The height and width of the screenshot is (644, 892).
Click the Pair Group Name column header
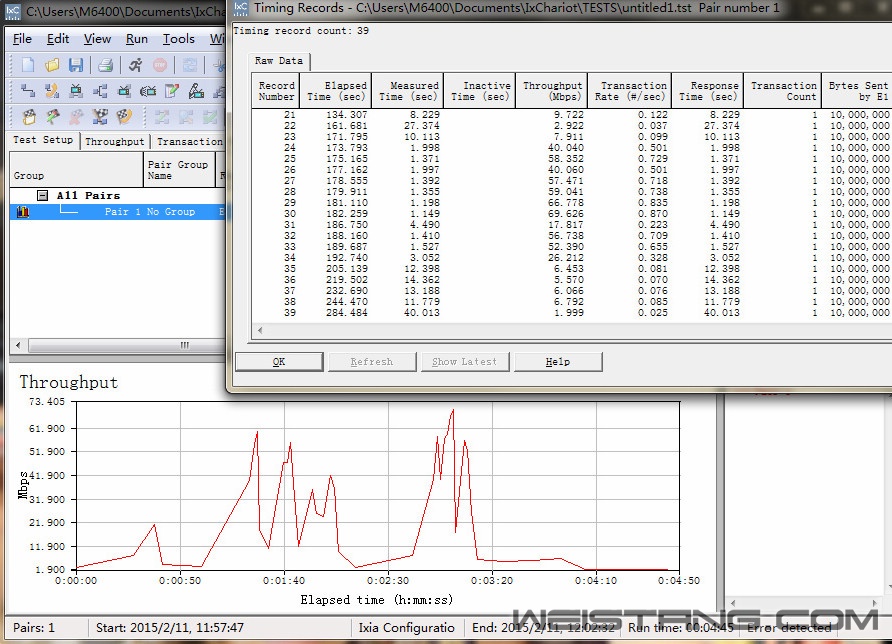click(x=179, y=170)
